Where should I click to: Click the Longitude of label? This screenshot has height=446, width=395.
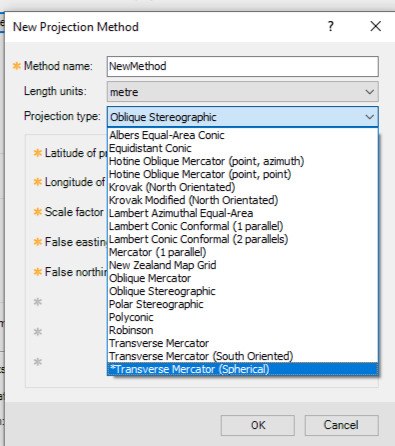(x=75, y=182)
